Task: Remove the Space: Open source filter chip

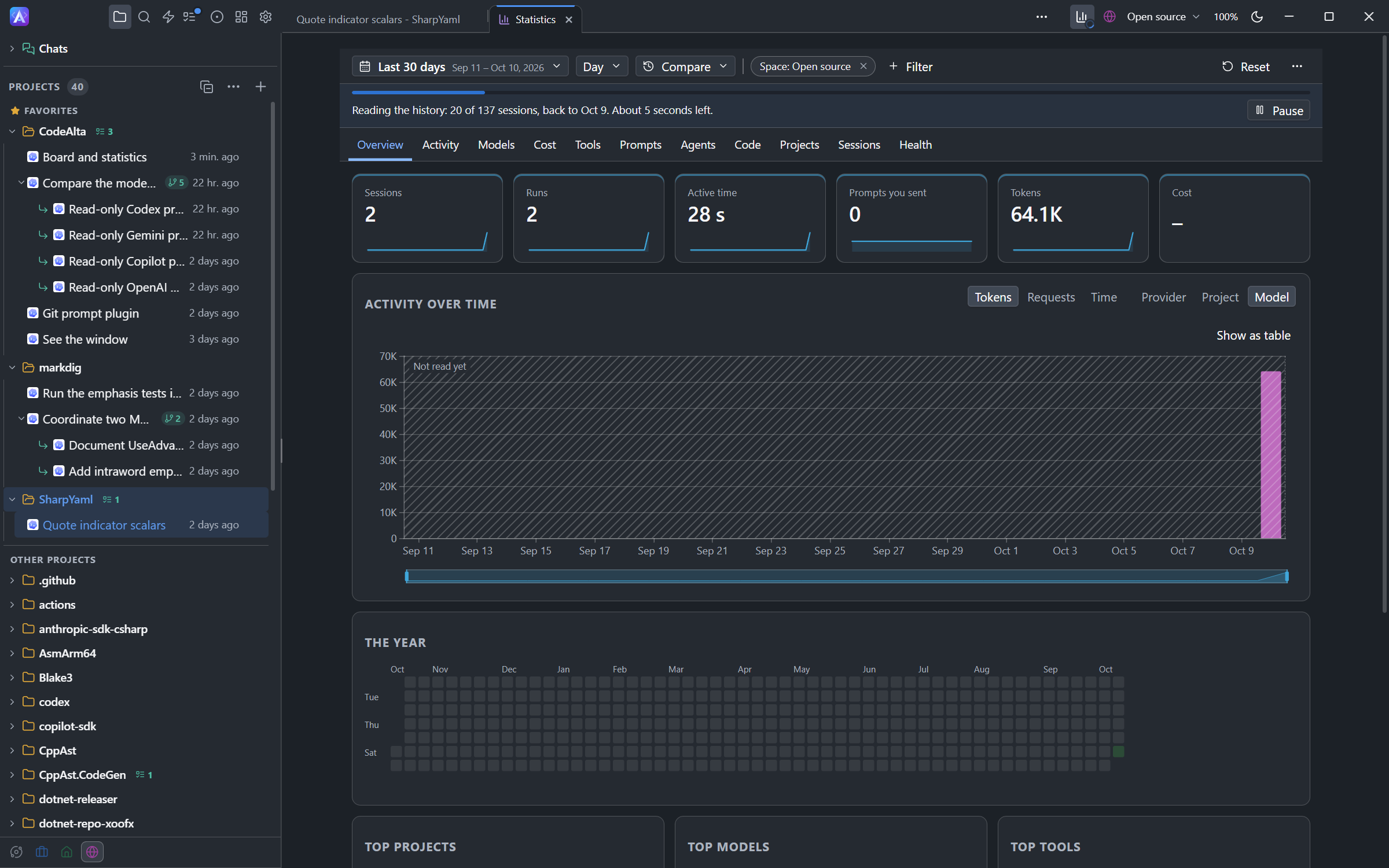Action: [863, 66]
